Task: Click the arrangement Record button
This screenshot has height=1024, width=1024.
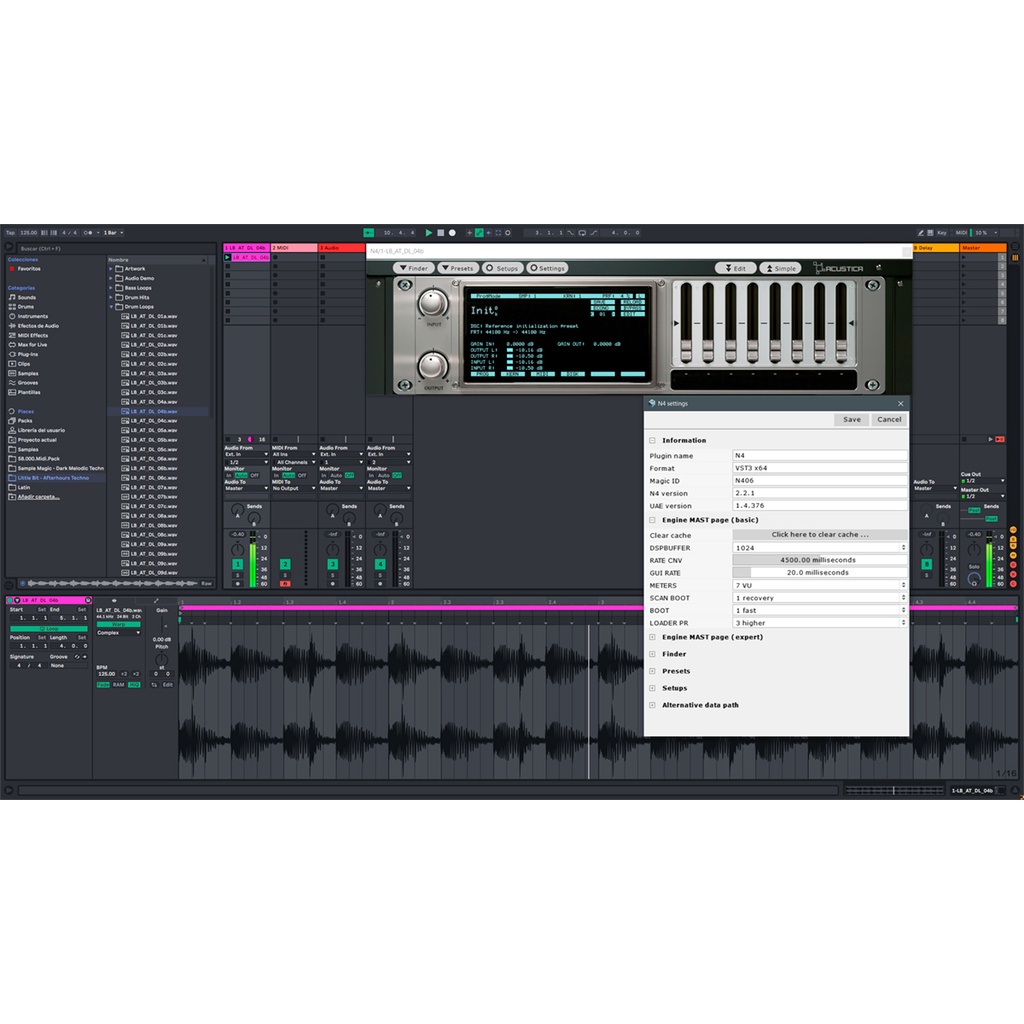Action: [452, 233]
